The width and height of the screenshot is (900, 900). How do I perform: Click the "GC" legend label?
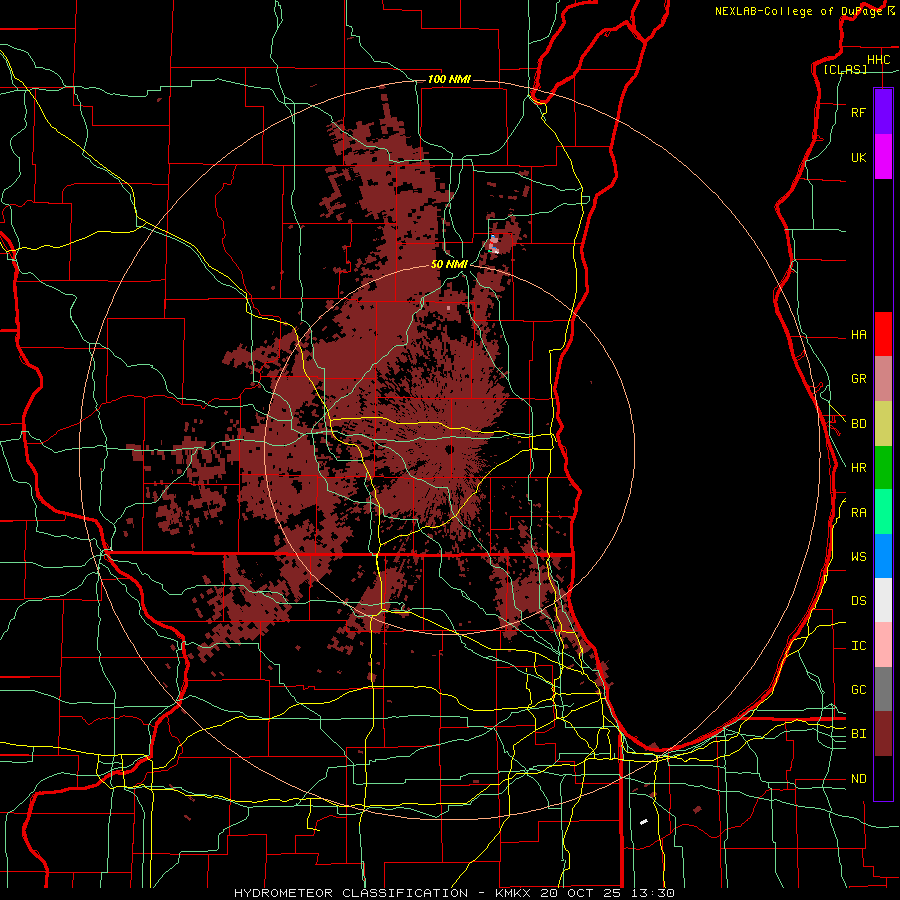858,689
